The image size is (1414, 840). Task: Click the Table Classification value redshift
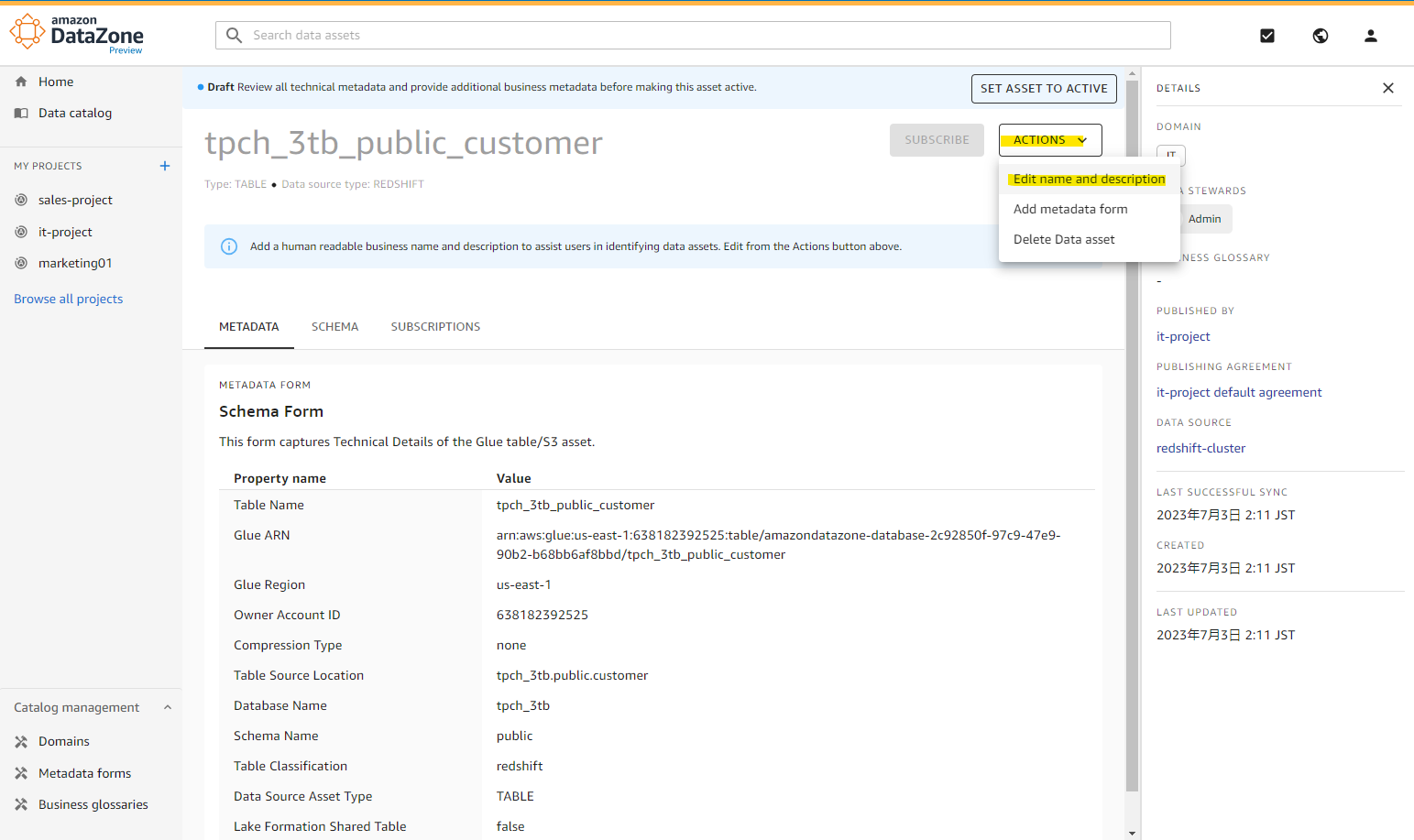[520, 766]
